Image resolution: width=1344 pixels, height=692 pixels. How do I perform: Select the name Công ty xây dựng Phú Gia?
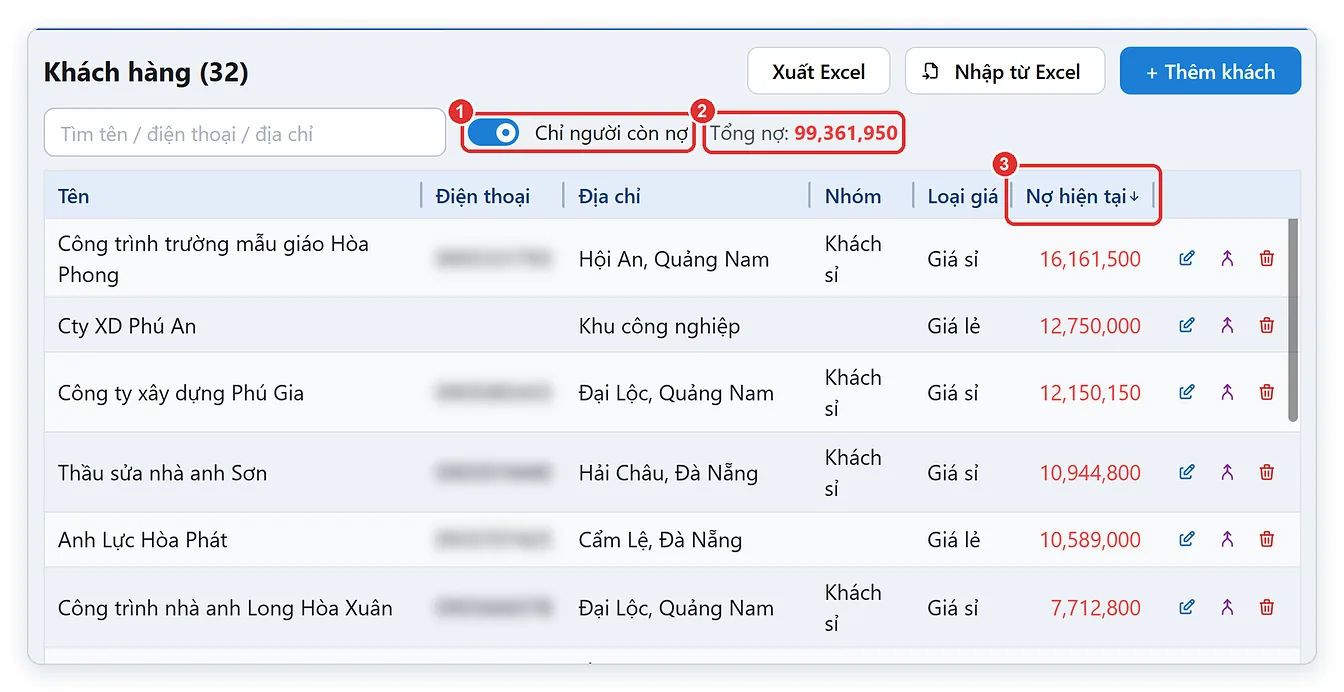click(181, 393)
